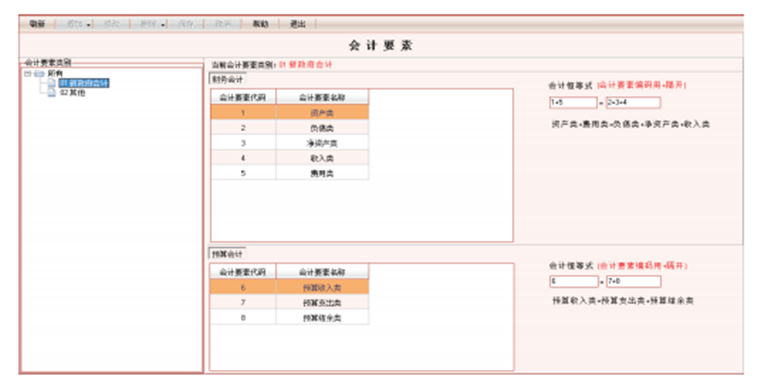Click 会计要素代码 header in 预算会计 table

[243, 272]
